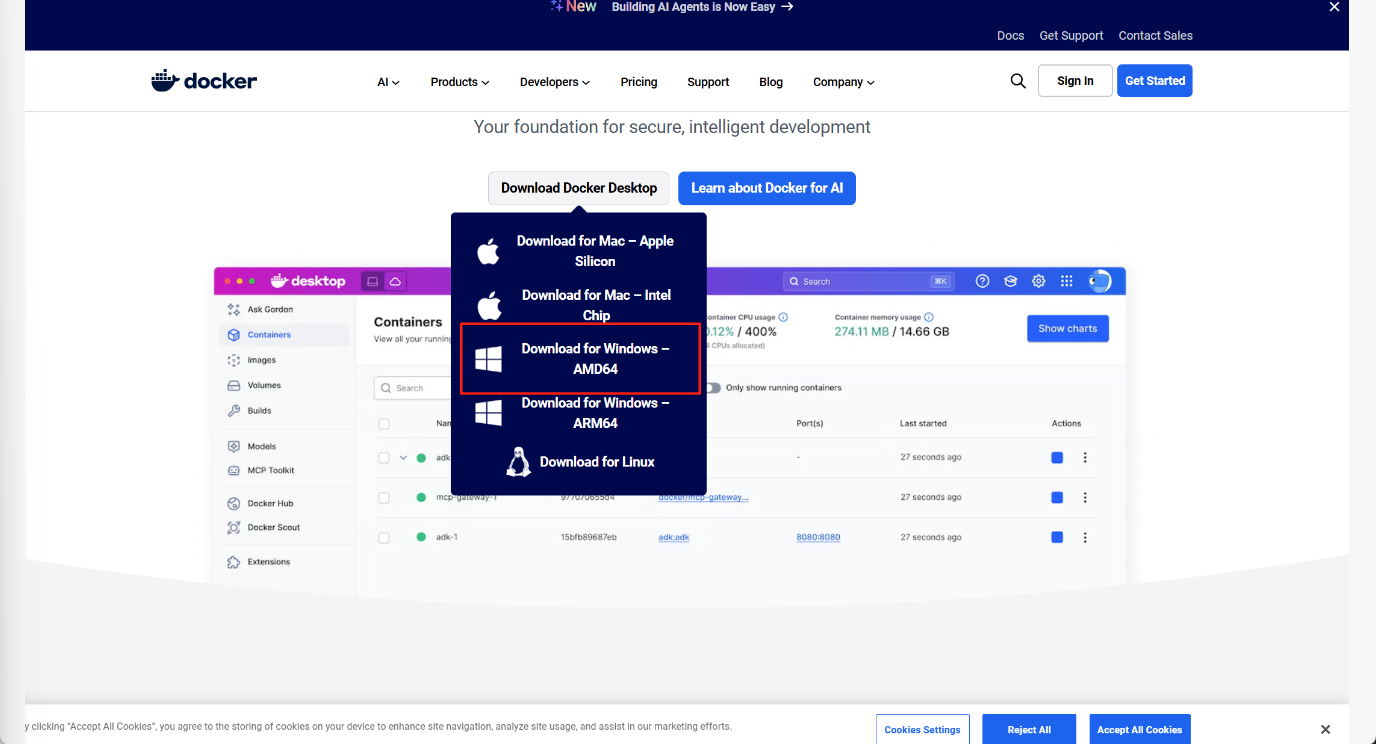This screenshot has width=1376, height=744.
Task: Click Reject All cookies
Action: 1029,730
